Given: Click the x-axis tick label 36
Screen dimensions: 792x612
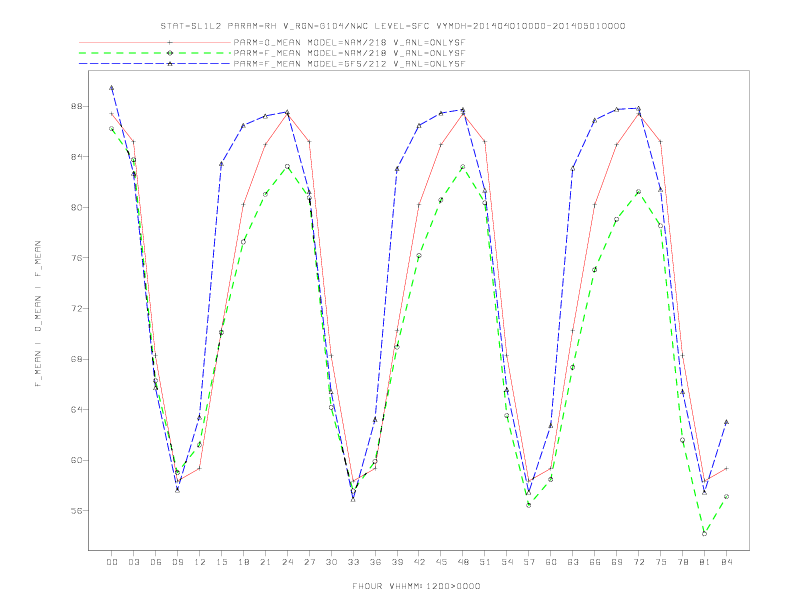Looking at the screenshot, I should click(375, 562).
